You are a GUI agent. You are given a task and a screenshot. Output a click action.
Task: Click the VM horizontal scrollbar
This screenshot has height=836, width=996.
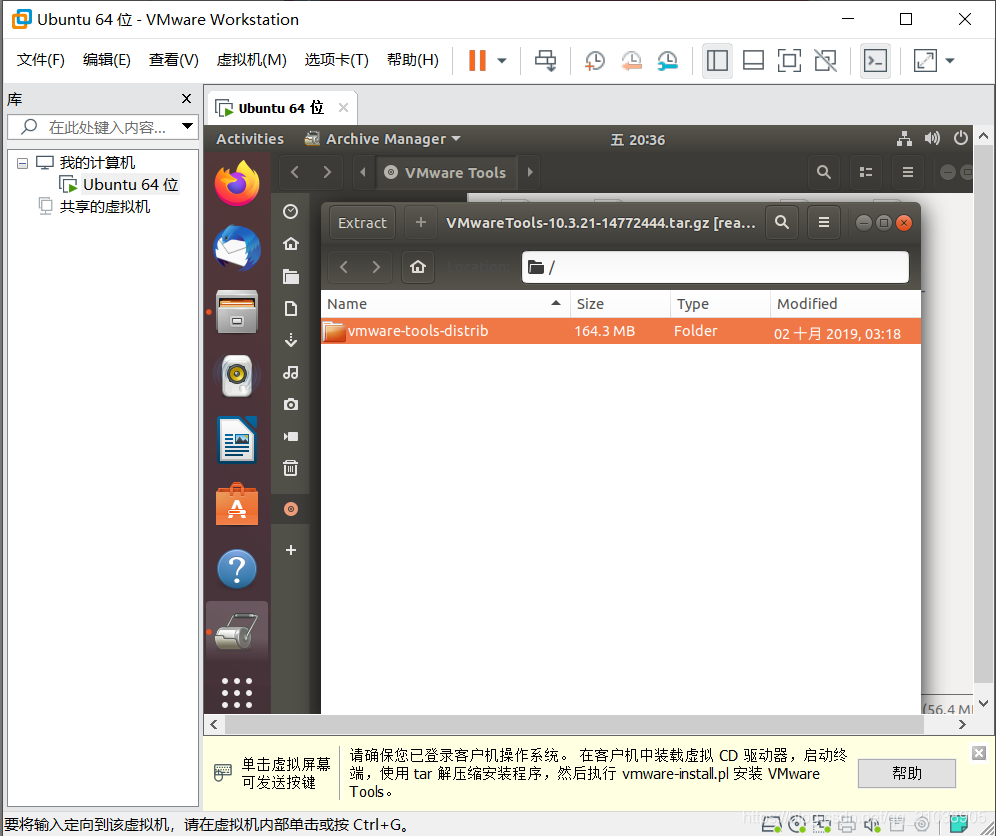(574, 724)
